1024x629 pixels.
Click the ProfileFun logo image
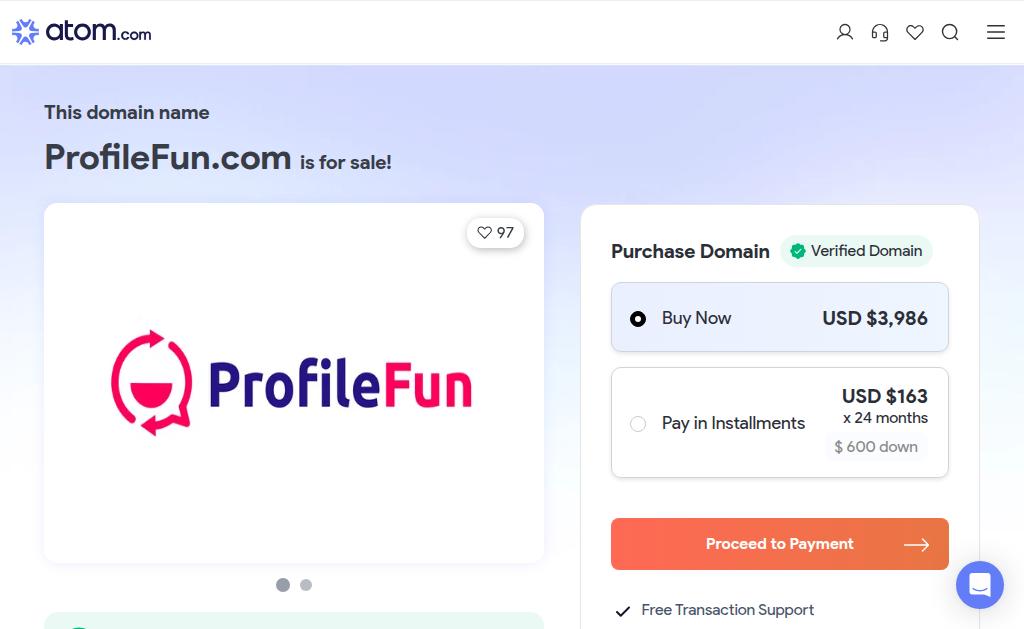point(292,383)
